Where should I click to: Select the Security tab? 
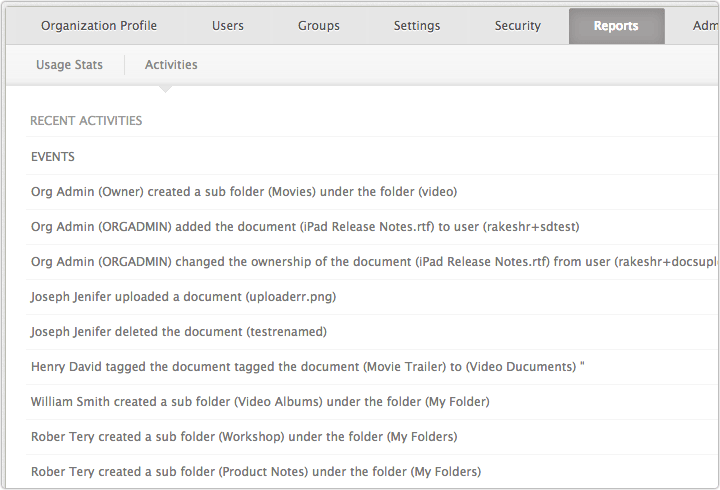point(518,26)
